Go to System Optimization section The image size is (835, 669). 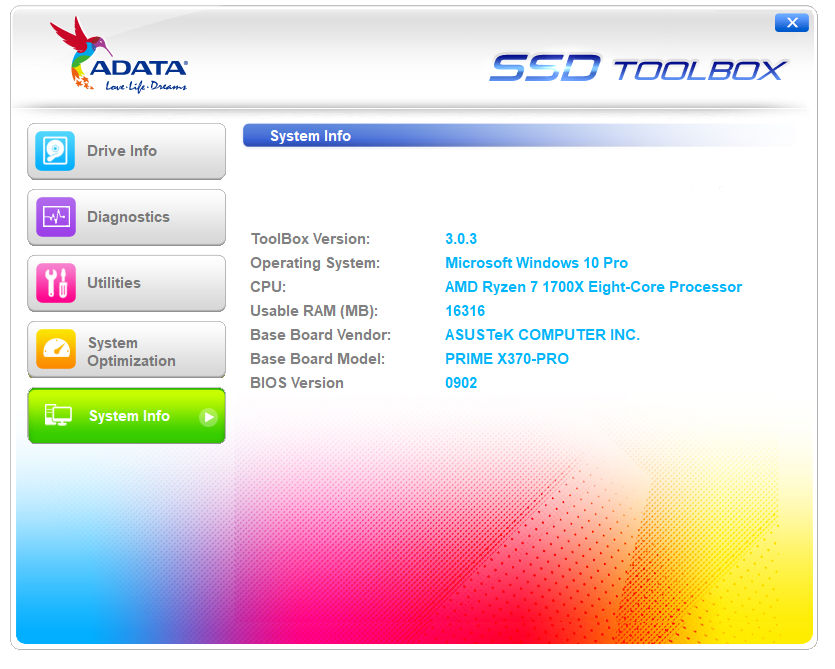(x=127, y=349)
